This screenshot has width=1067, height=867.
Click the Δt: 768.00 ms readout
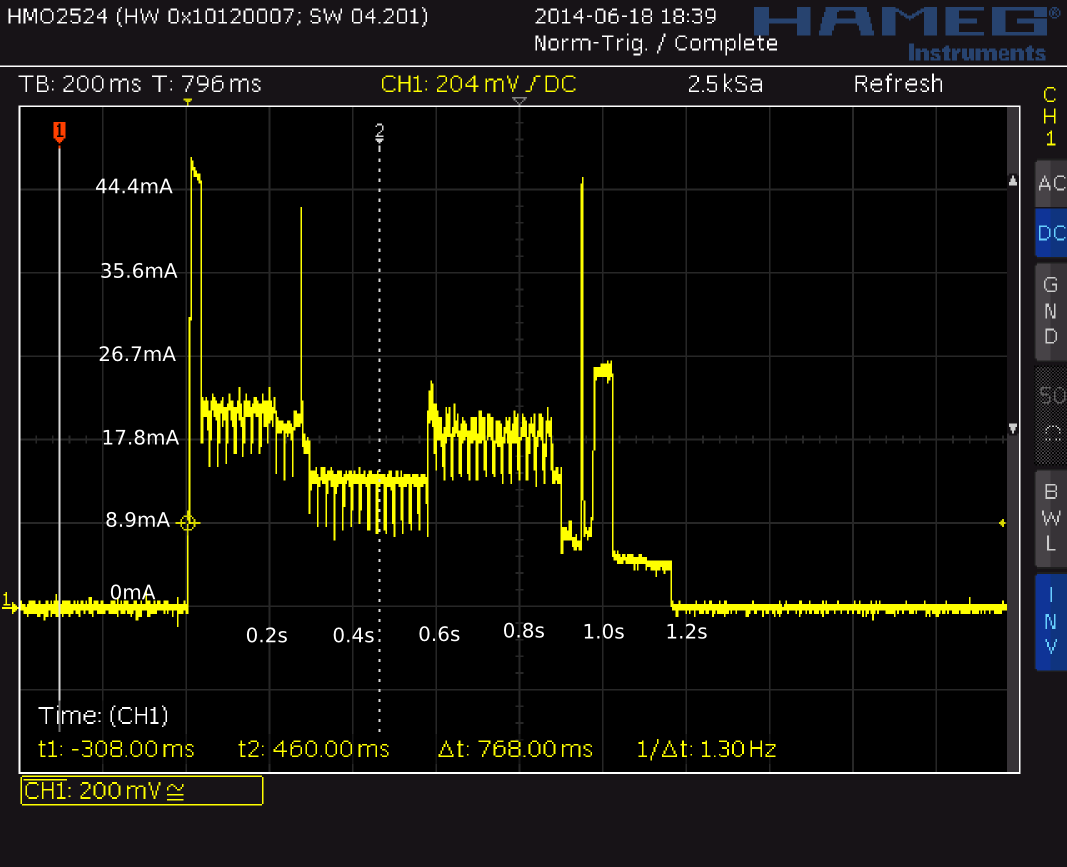[515, 749]
